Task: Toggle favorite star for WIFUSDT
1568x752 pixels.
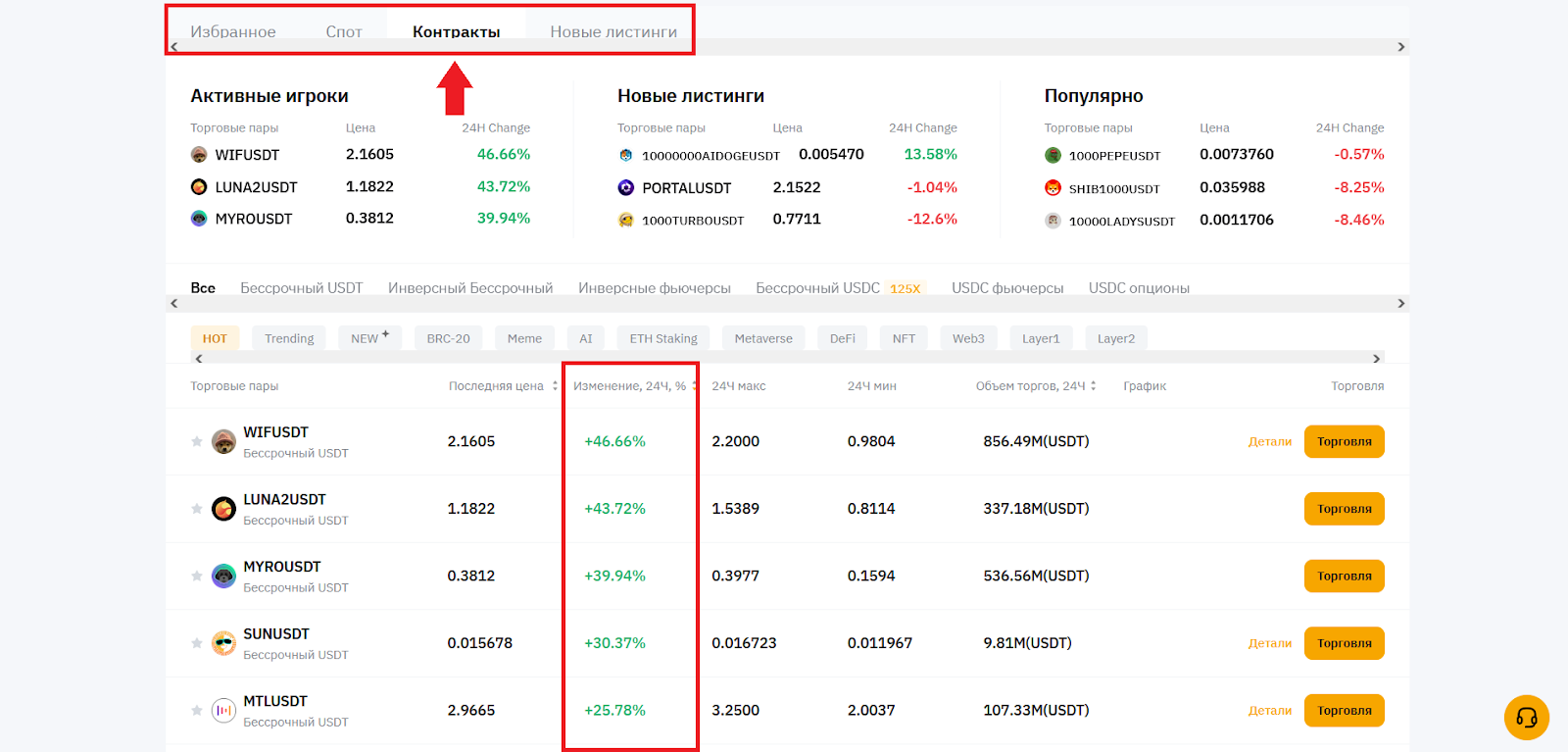Action: (x=197, y=442)
